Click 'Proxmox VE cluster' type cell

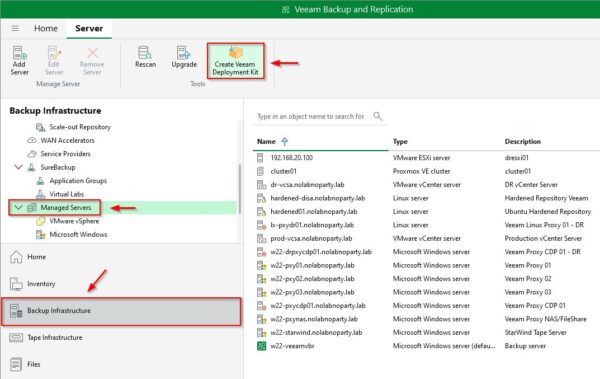click(x=421, y=171)
